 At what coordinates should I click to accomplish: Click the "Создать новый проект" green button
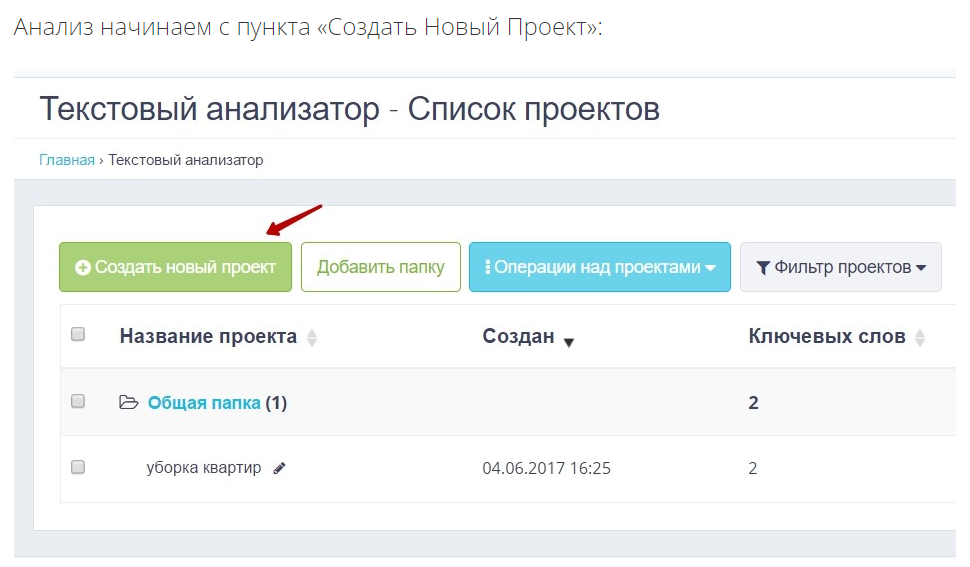(175, 267)
